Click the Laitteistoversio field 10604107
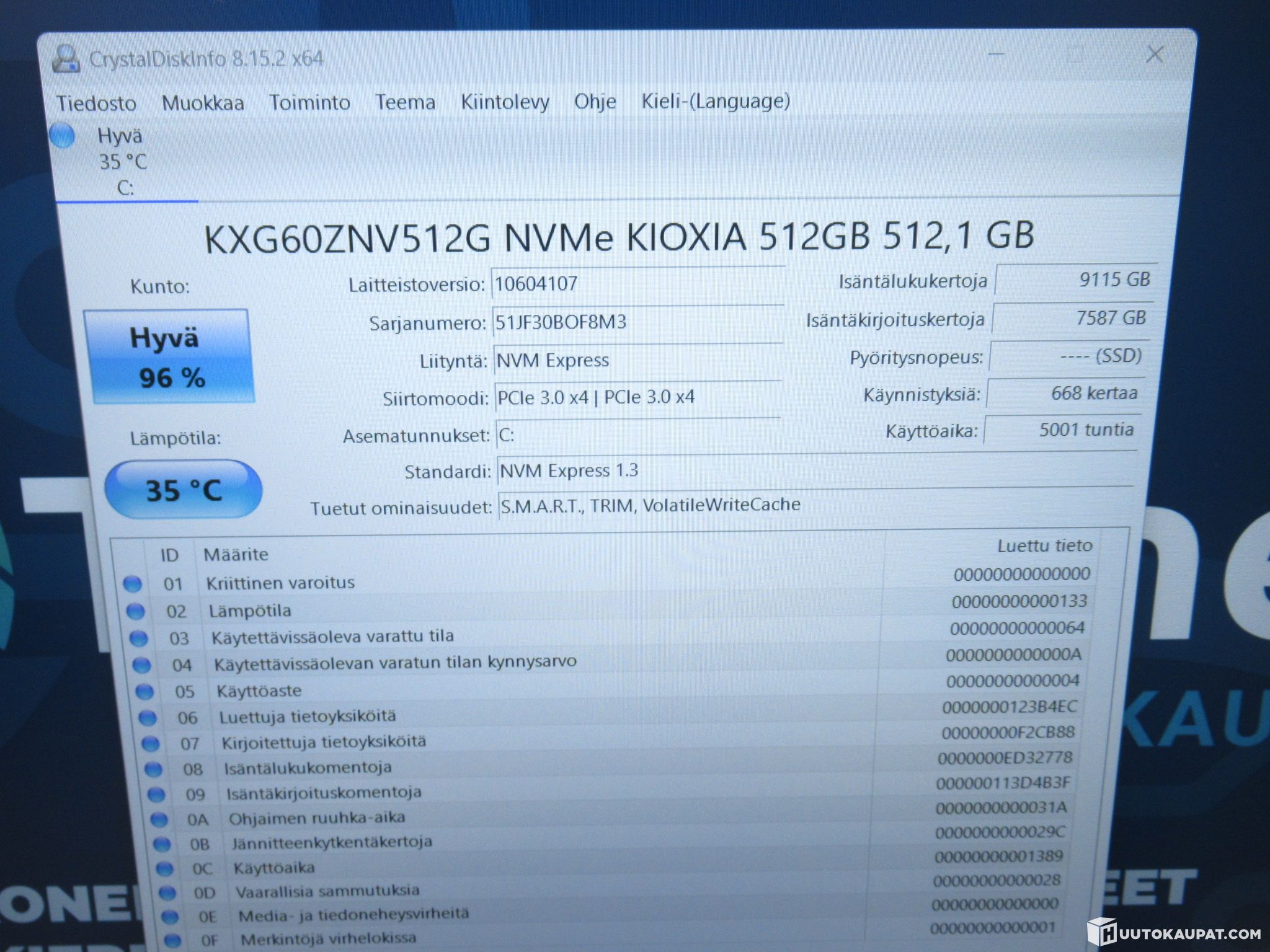This screenshot has height=952, width=1270. 637,284
